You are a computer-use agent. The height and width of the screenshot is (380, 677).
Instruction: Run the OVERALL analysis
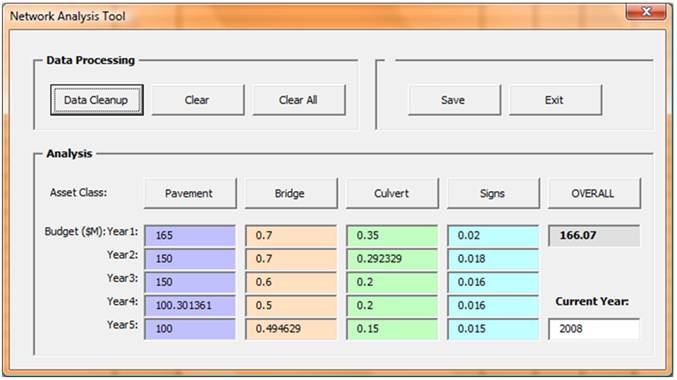595,193
